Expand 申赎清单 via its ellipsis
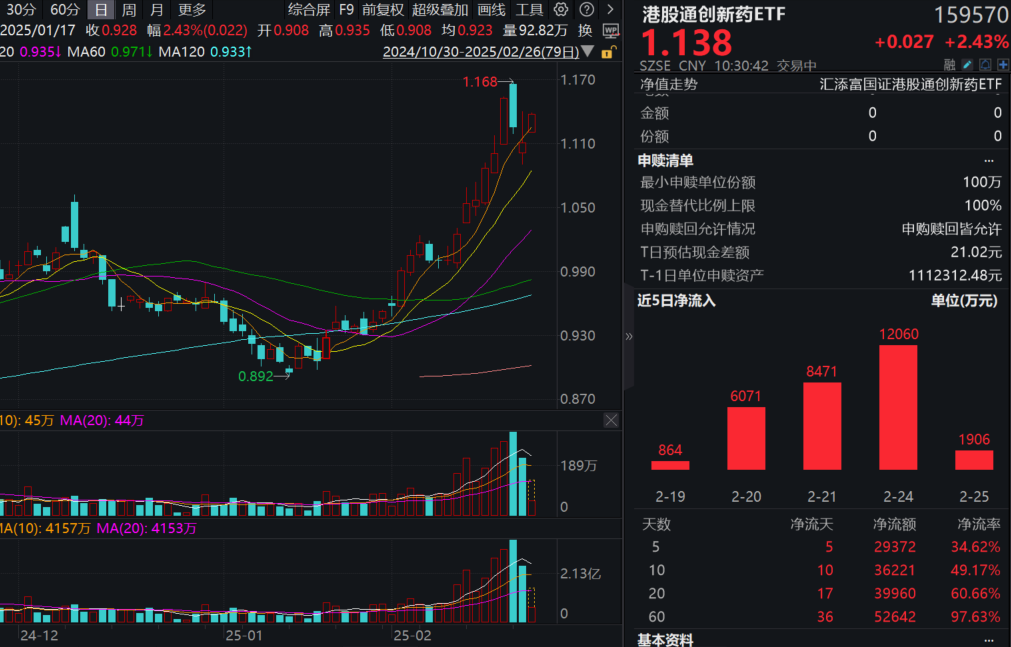This screenshot has height=647, width=1011. (989, 160)
